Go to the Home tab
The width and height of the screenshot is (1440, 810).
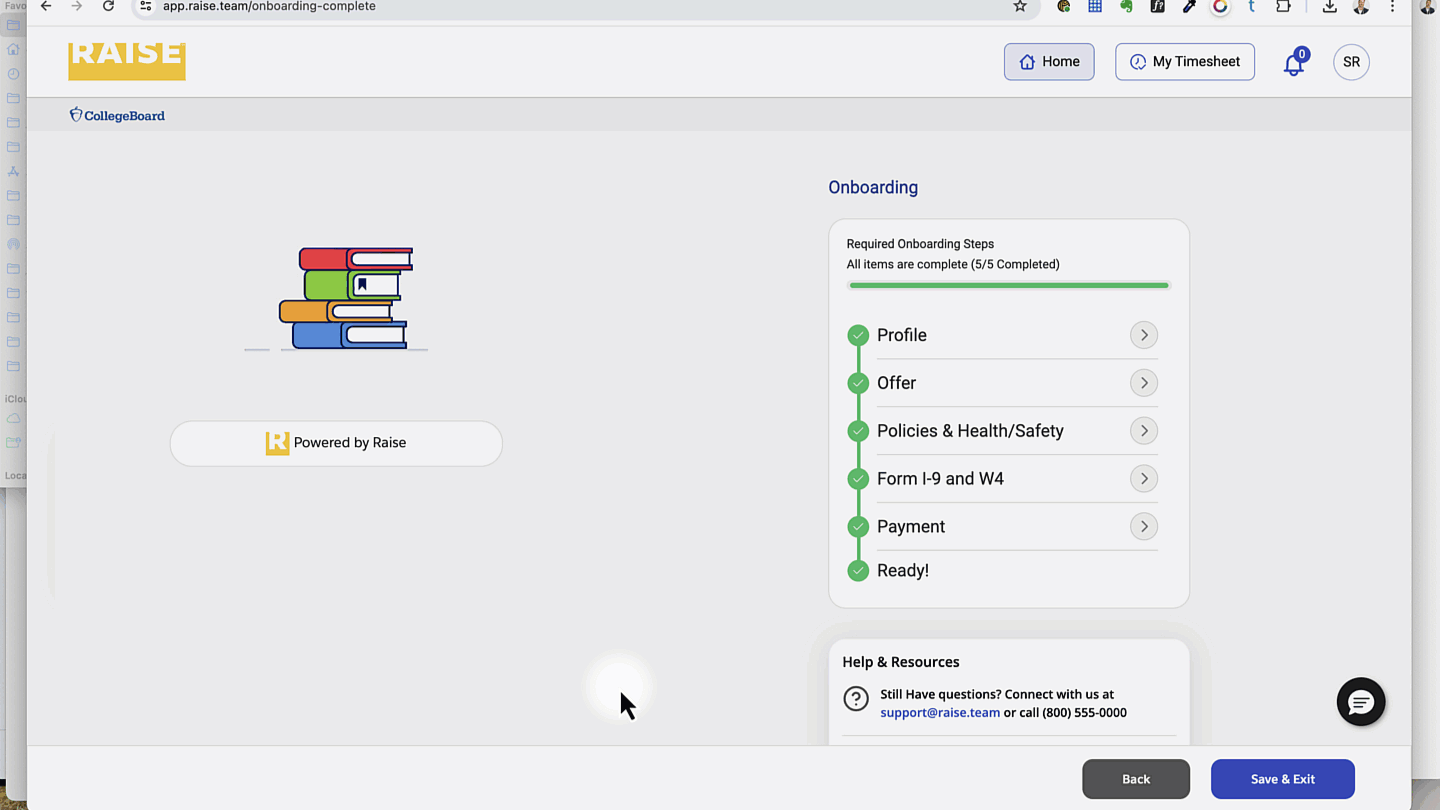coord(1049,62)
